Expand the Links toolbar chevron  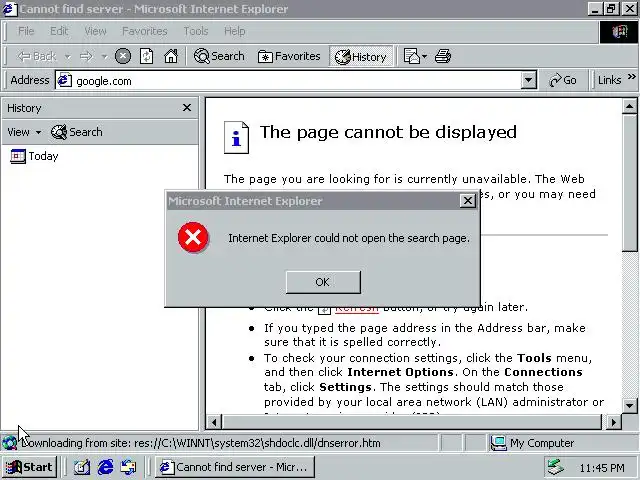631,77
